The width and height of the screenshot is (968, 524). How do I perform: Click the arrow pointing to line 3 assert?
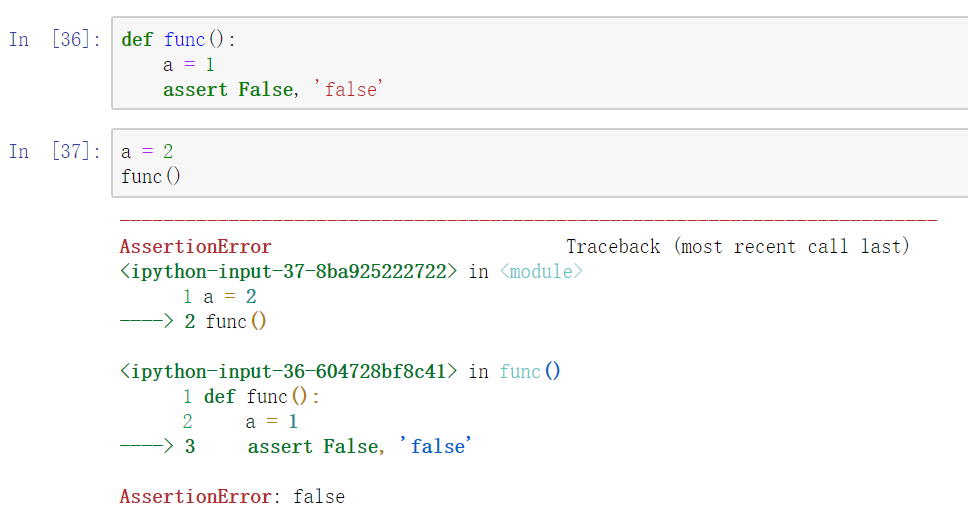146,446
